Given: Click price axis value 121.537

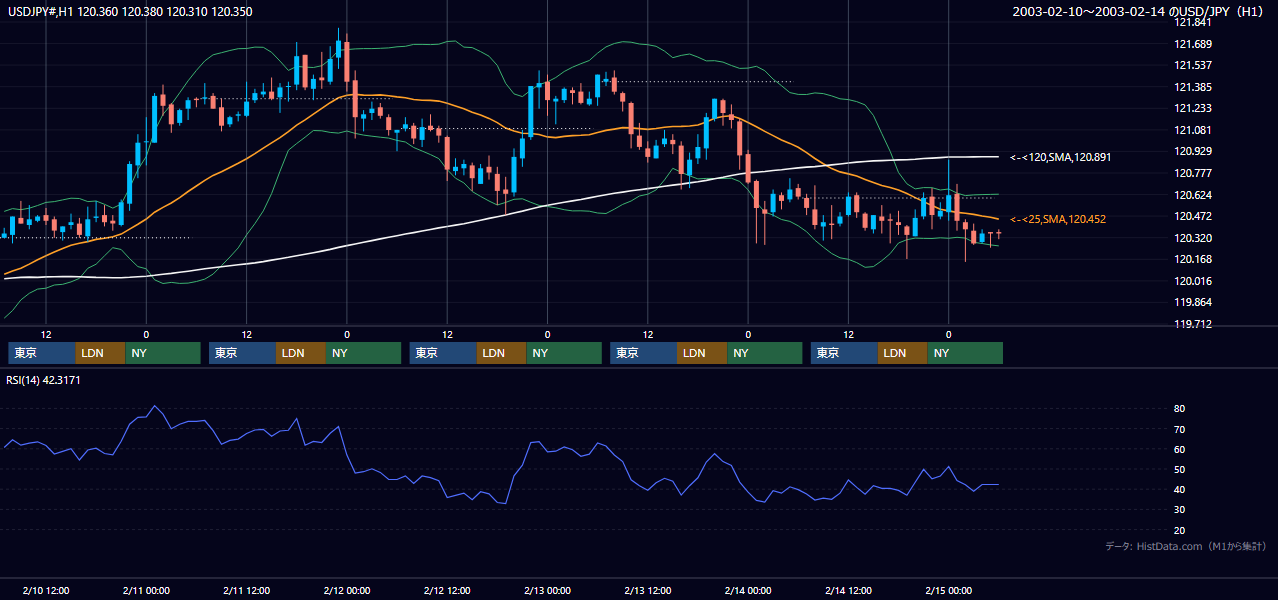Looking at the screenshot, I should [1194, 65].
